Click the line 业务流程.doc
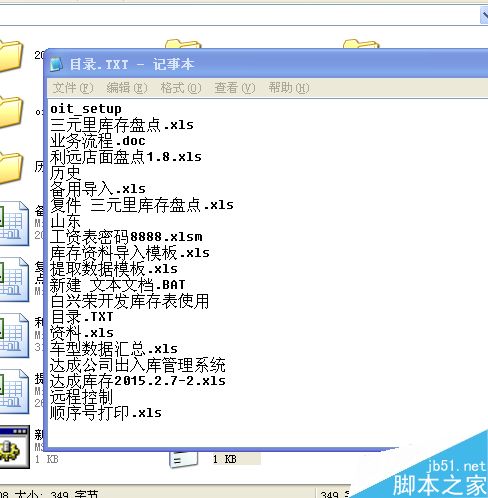Viewport: 488px width, 498px height. (98, 141)
